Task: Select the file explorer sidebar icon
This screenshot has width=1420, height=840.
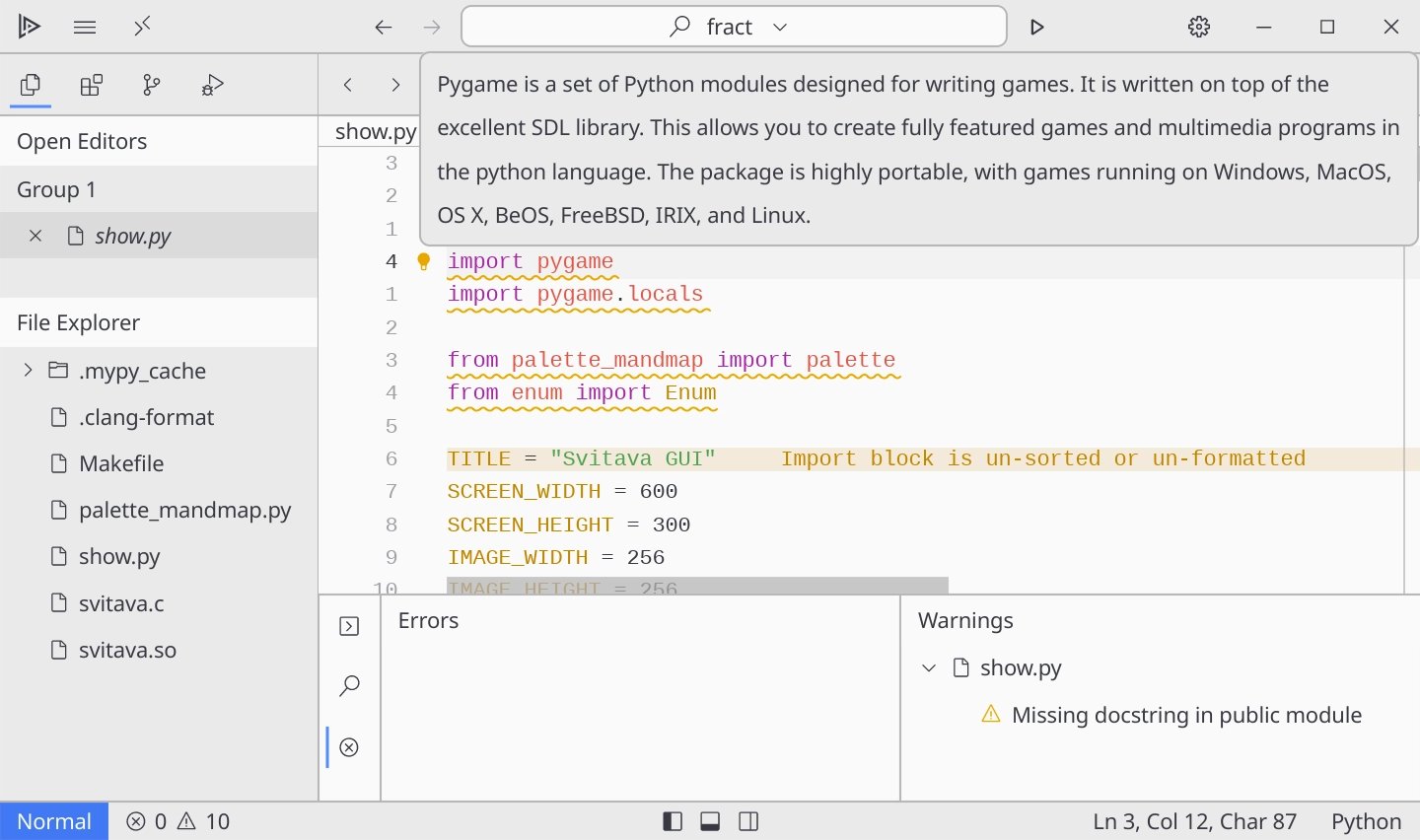Action: (x=31, y=86)
